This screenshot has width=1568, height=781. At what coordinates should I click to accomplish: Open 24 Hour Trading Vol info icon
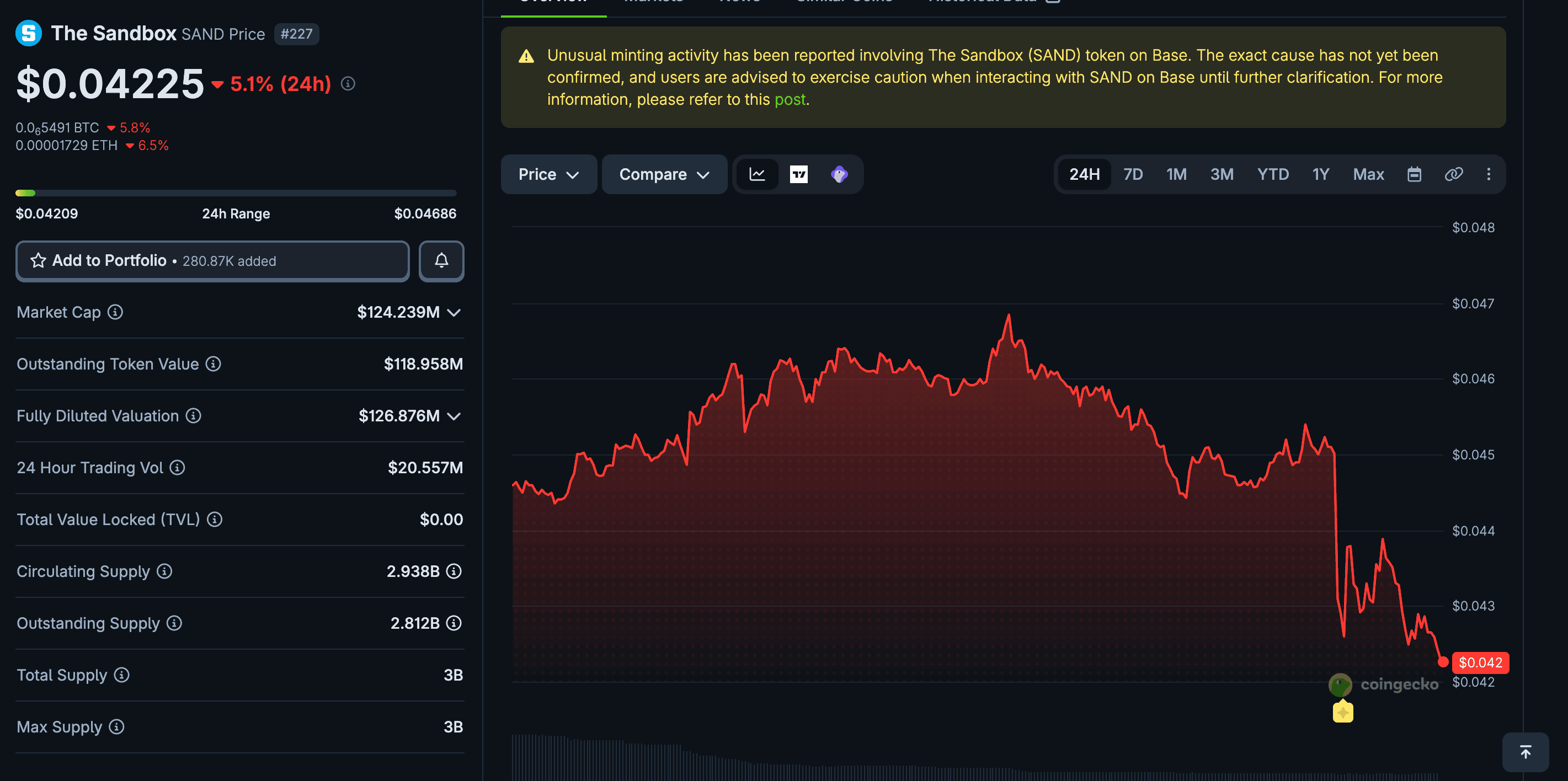[x=177, y=468]
